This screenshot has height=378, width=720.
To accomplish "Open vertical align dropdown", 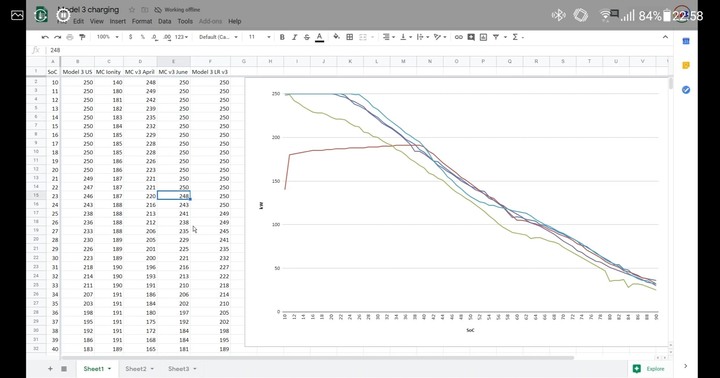I will [405, 37].
